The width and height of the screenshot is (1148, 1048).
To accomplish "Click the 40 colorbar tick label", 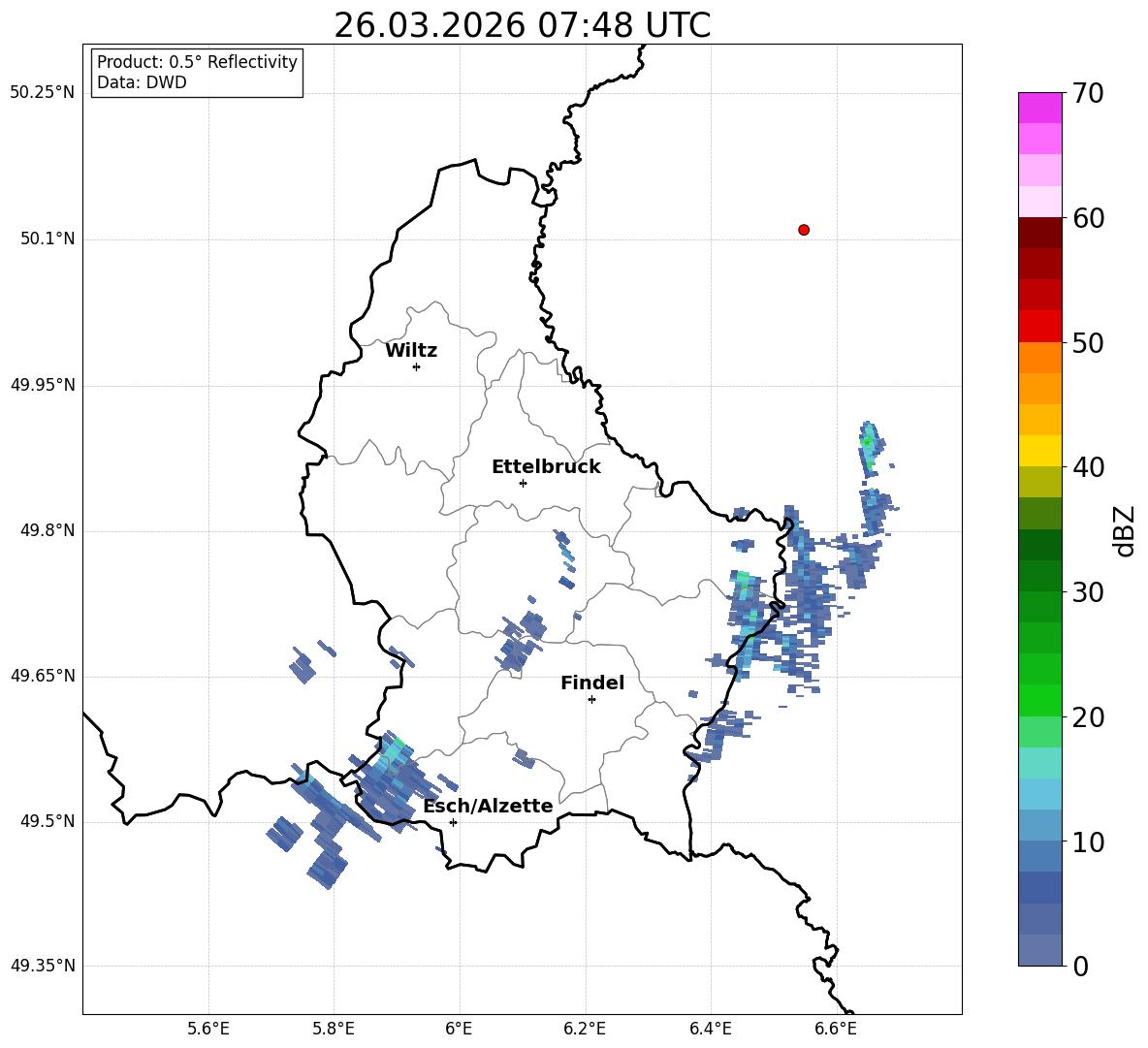I will click(1089, 467).
